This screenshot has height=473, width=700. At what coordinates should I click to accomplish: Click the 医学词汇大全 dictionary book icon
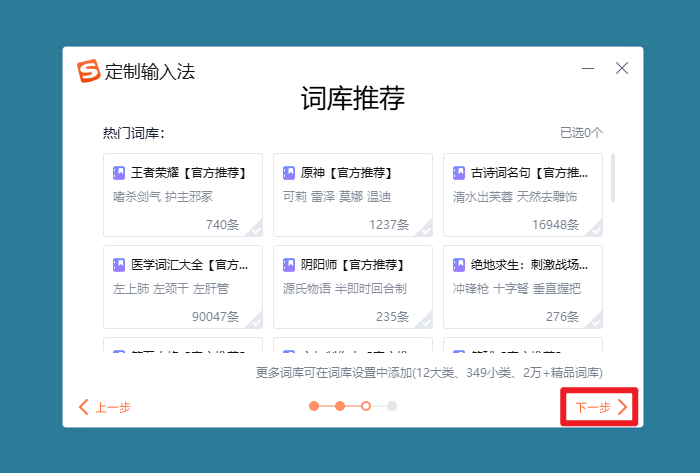(x=119, y=265)
